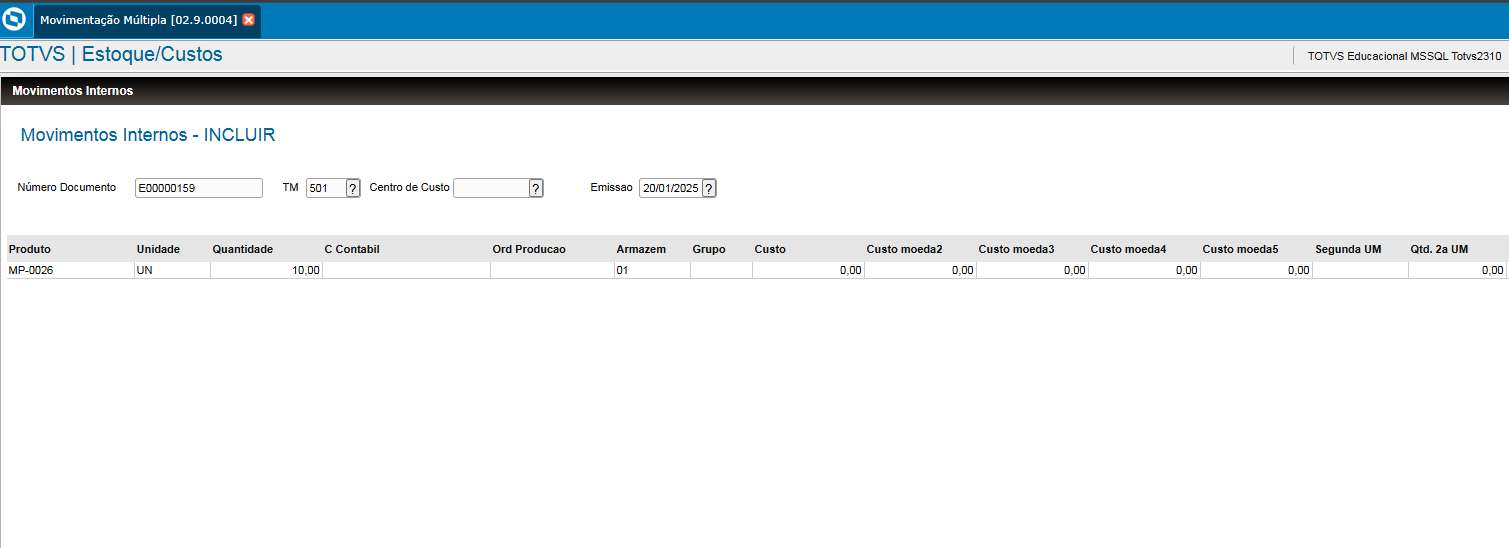Viewport: 1509px width, 548px height.
Task: Select the empty Grupo cell
Action: point(721,270)
